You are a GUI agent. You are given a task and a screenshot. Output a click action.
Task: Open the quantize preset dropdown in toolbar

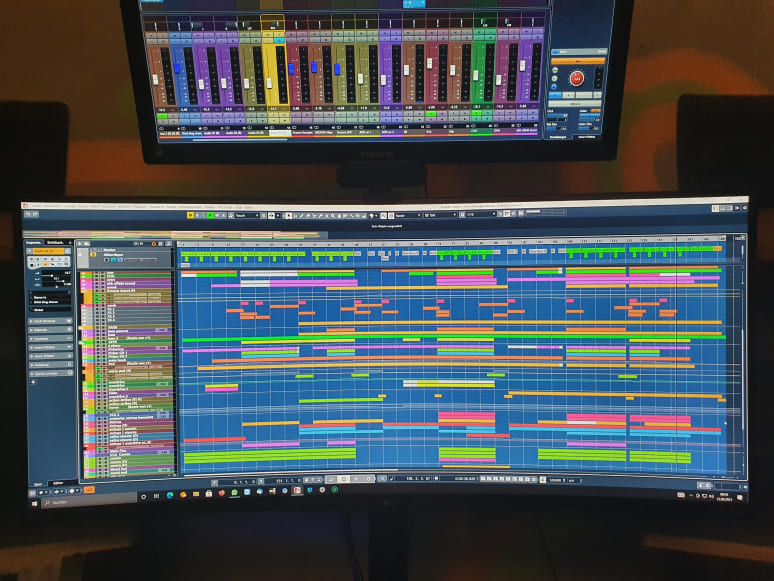pyautogui.click(x=481, y=216)
